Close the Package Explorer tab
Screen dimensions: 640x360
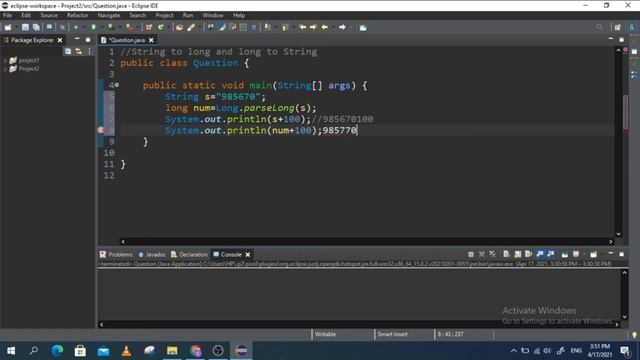click(x=60, y=40)
